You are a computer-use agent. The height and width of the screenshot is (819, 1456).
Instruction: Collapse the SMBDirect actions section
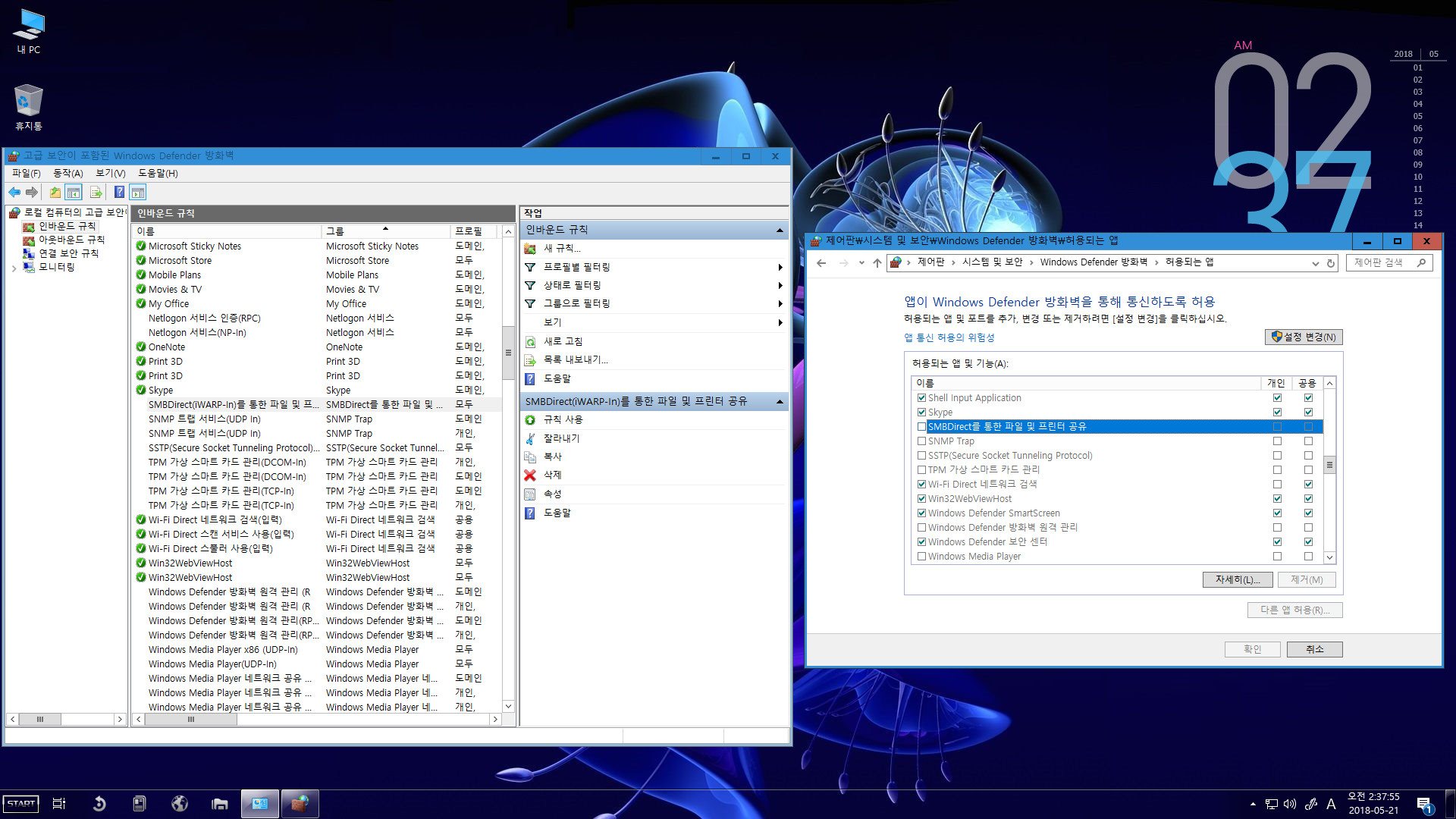point(780,401)
